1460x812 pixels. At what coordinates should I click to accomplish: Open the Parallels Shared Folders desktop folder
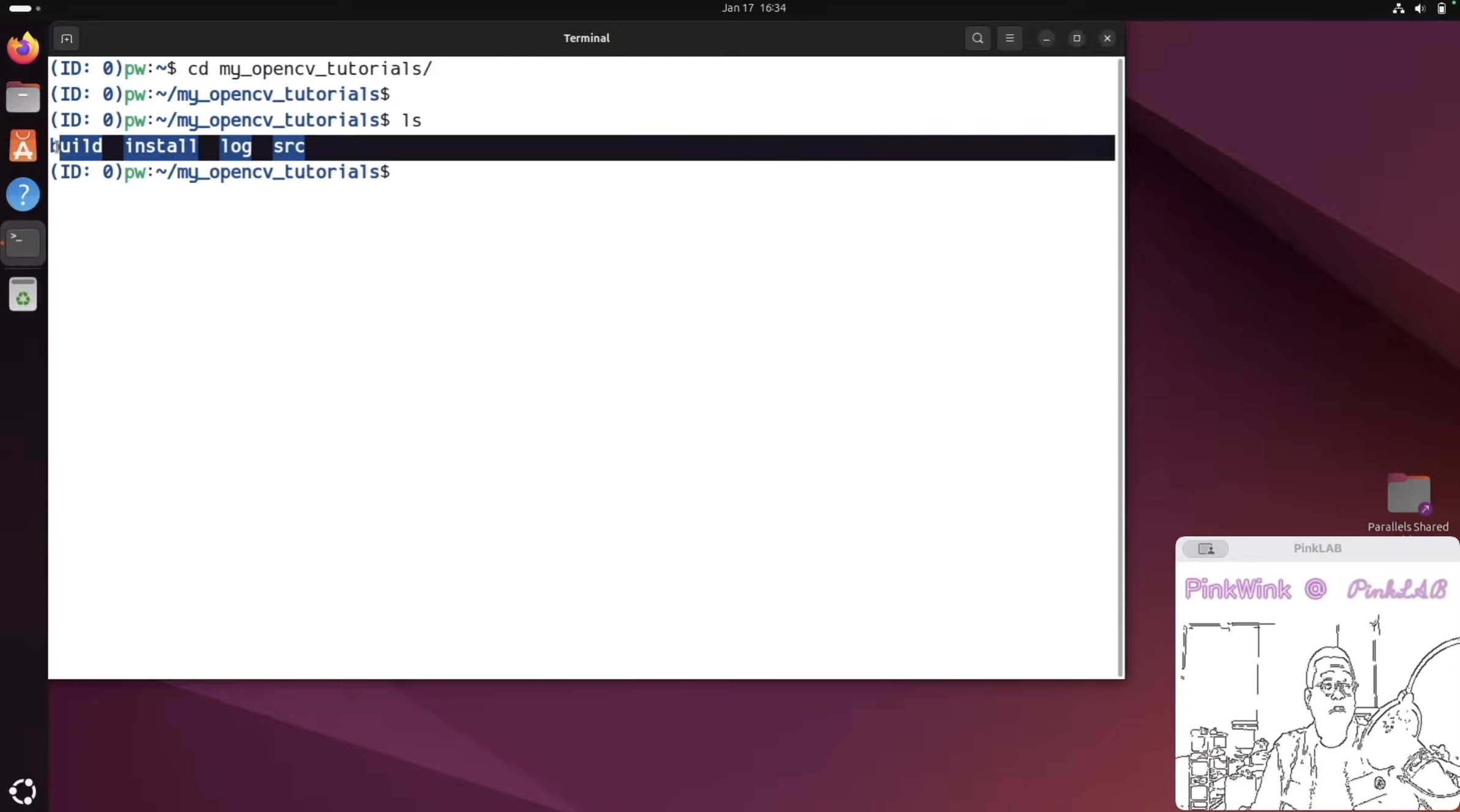1408,494
